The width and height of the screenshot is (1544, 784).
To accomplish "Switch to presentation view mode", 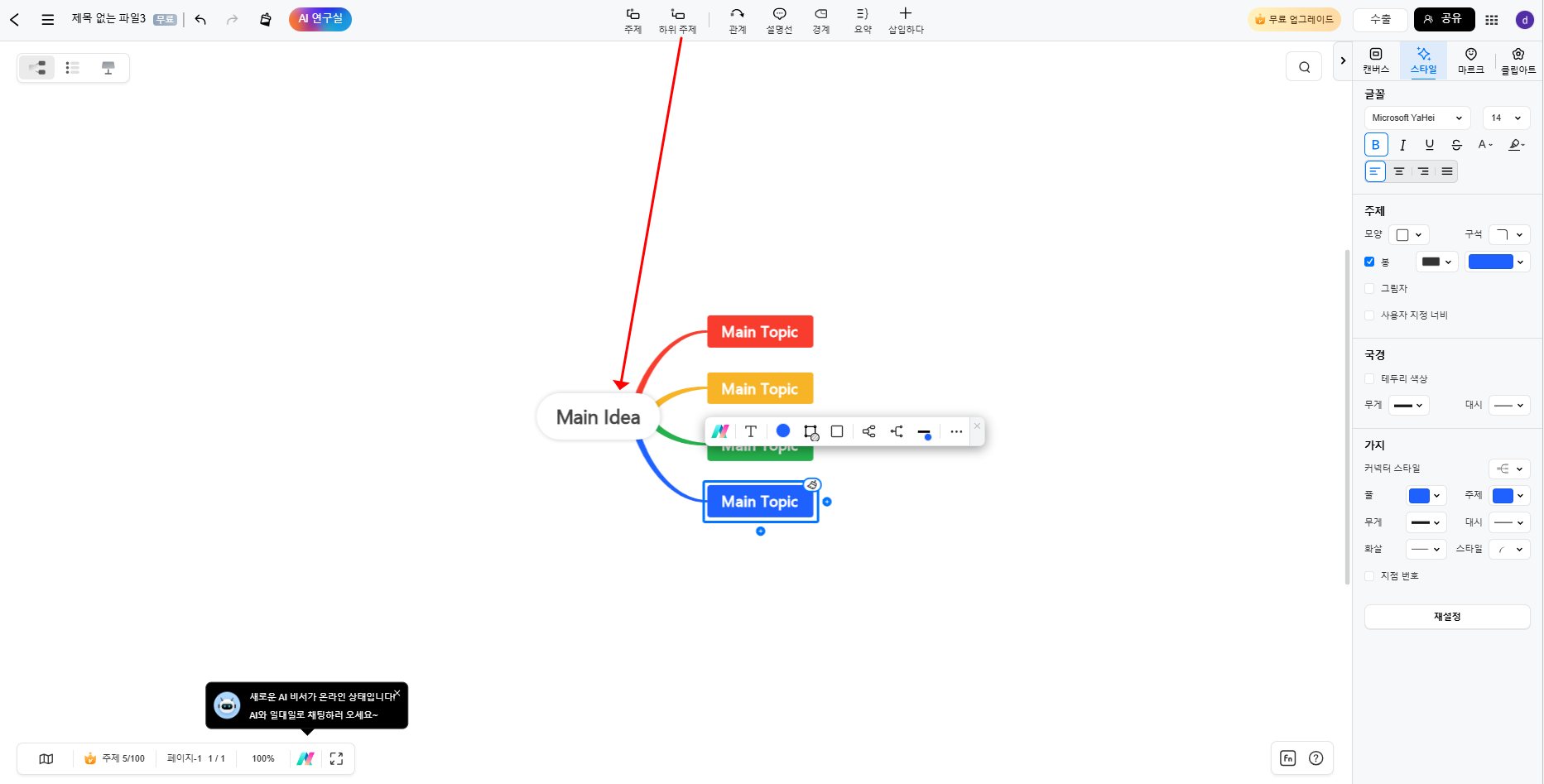I will pos(108,68).
